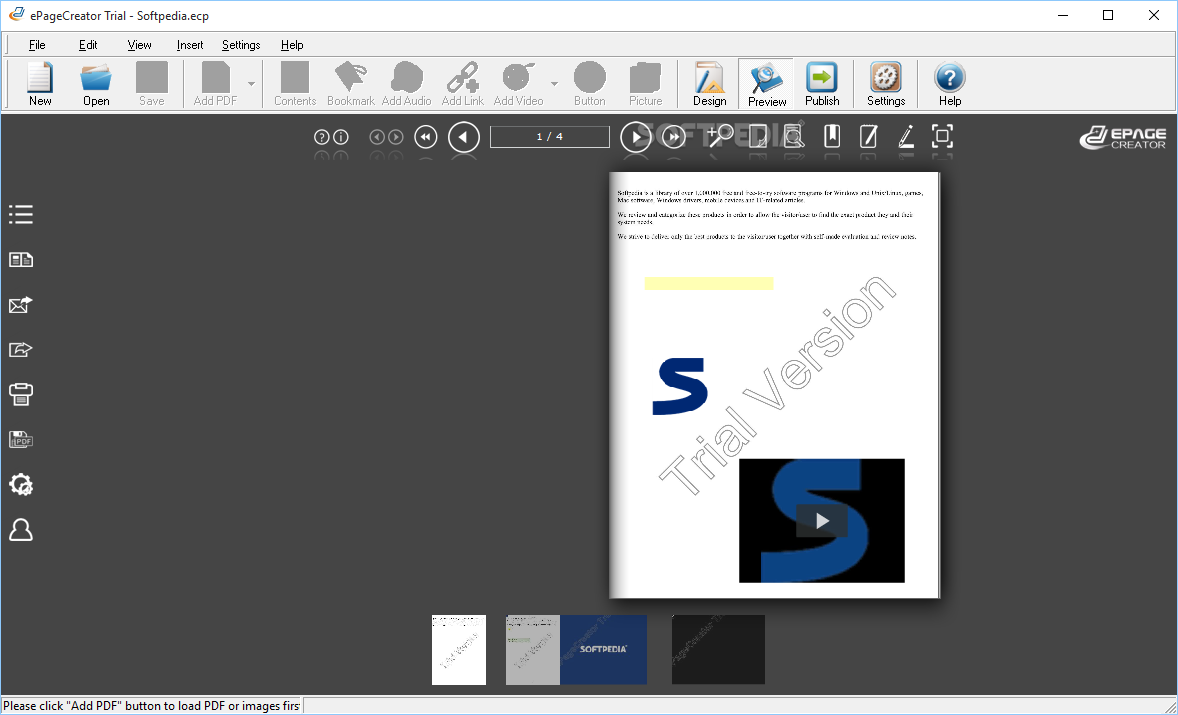1178x715 pixels.
Task: Click the small help circle in viewer
Action: coord(322,137)
